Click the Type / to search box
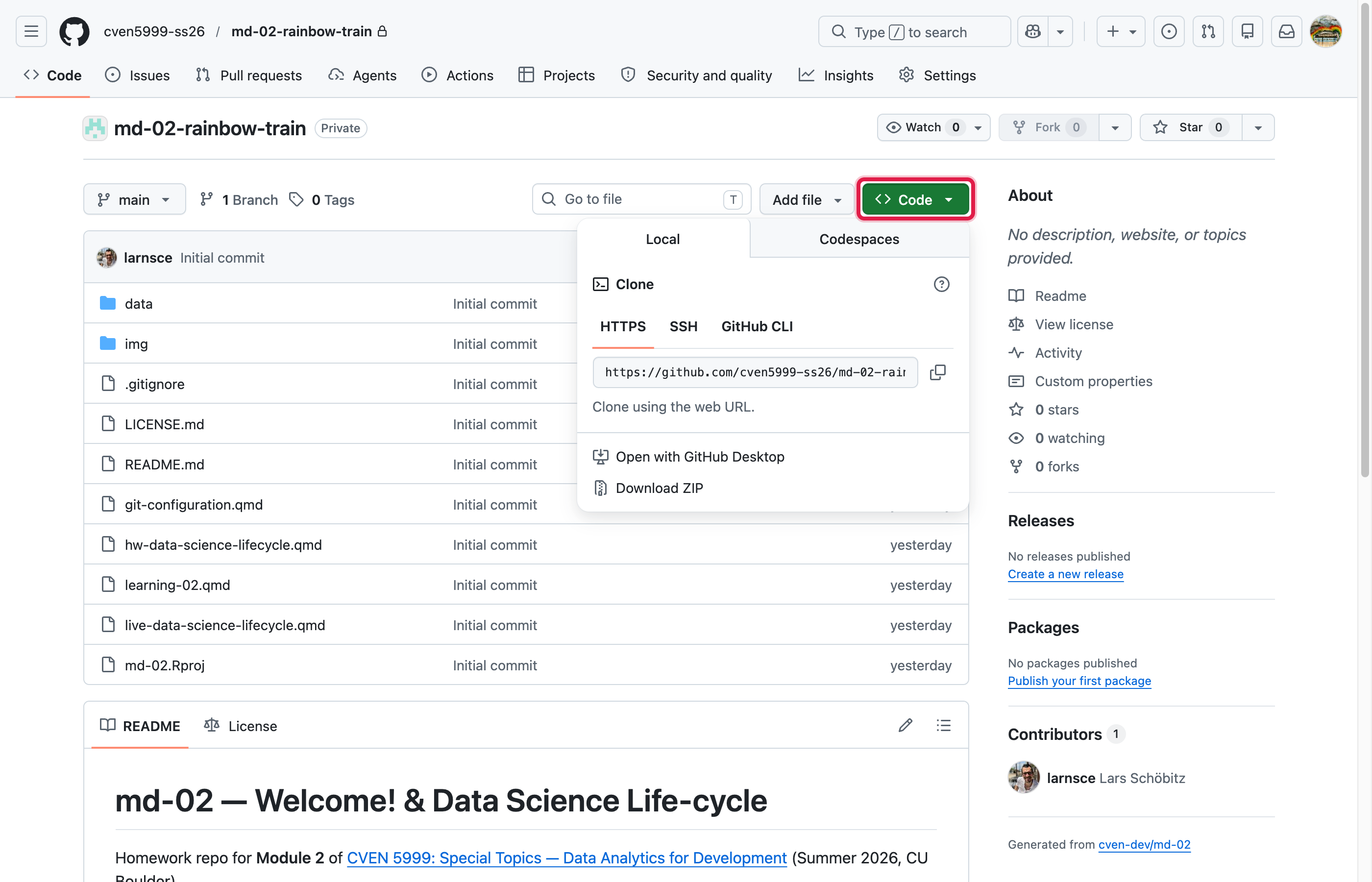 (914, 31)
